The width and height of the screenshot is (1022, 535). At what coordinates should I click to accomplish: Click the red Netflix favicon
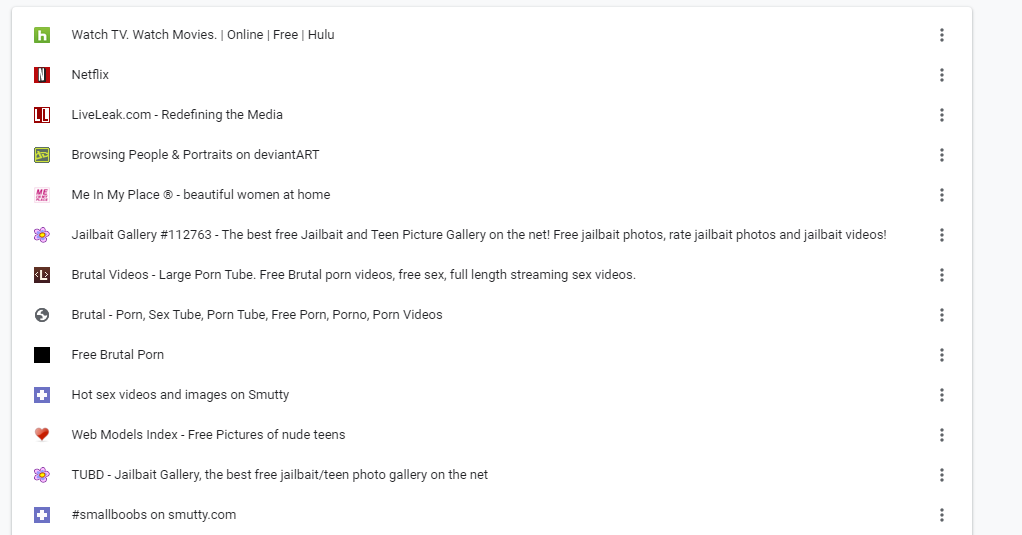42,75
